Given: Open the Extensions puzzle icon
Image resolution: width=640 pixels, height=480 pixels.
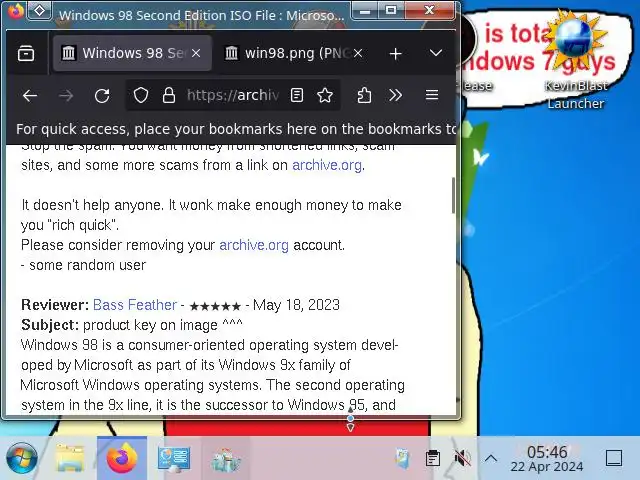Looking at the screenshot, I should coord(364,96).
